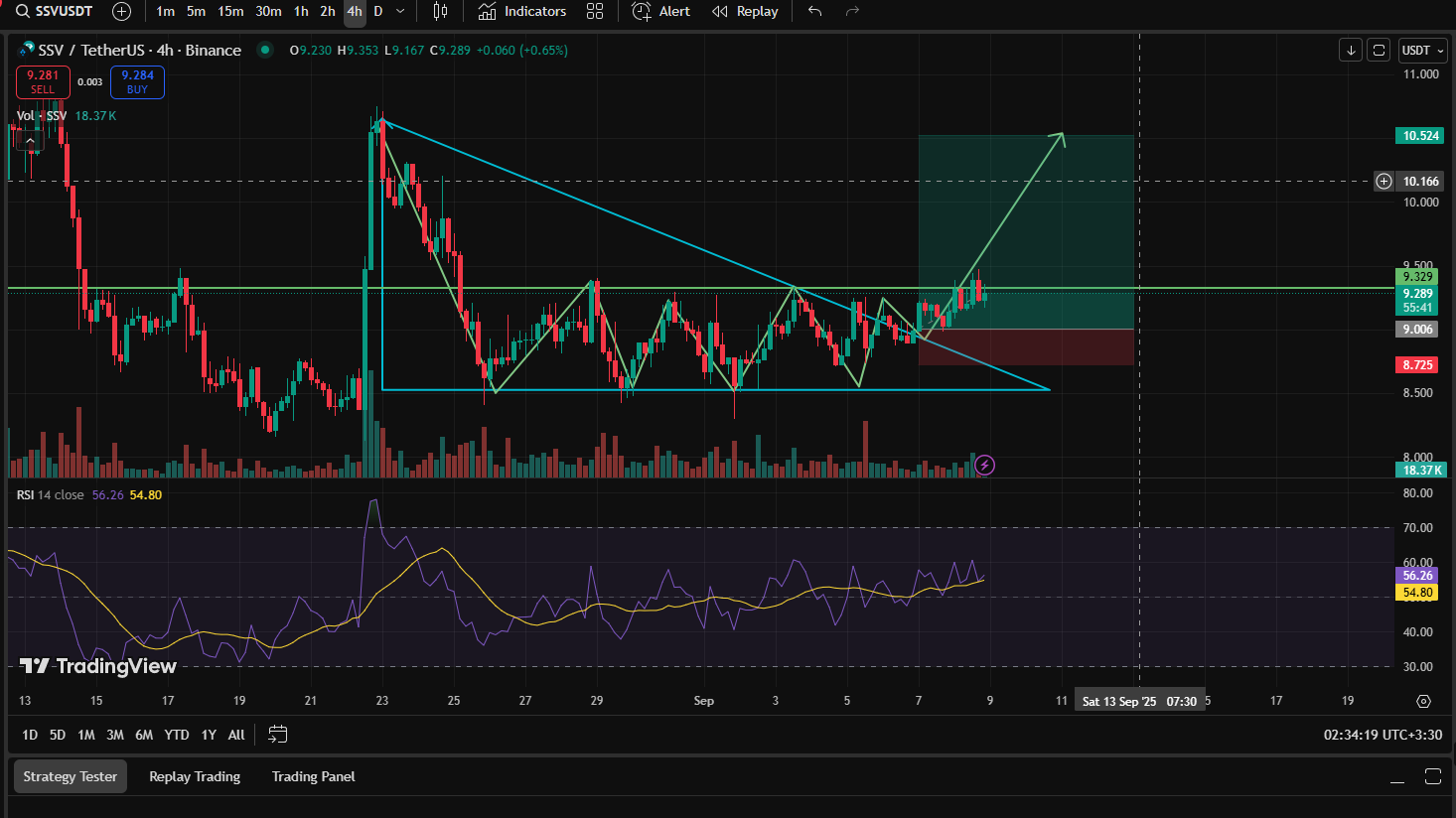Open the candlestick chart type selector

click(x=440, y=11)
